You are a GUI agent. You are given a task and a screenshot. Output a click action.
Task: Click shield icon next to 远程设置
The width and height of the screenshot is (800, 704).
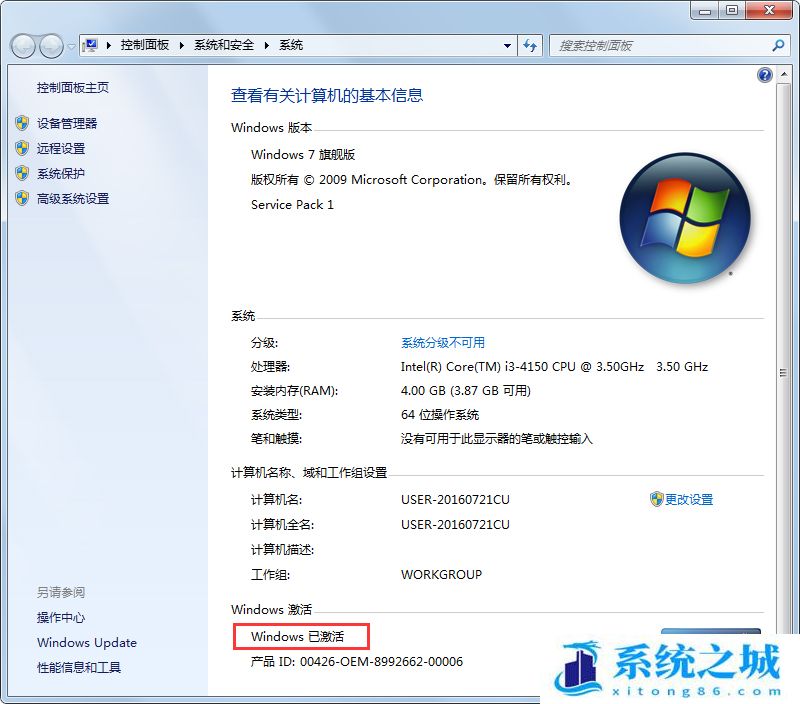21,148
